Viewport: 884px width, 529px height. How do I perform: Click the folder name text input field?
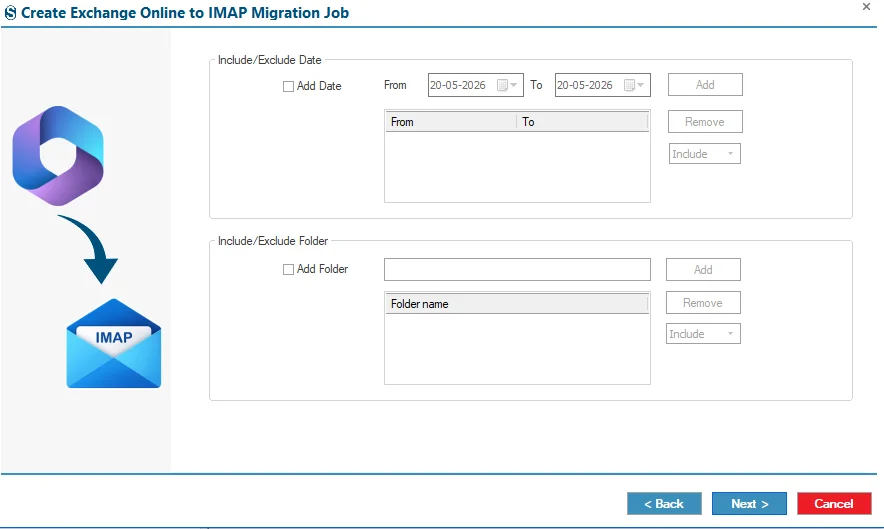[x=517, y=270]
